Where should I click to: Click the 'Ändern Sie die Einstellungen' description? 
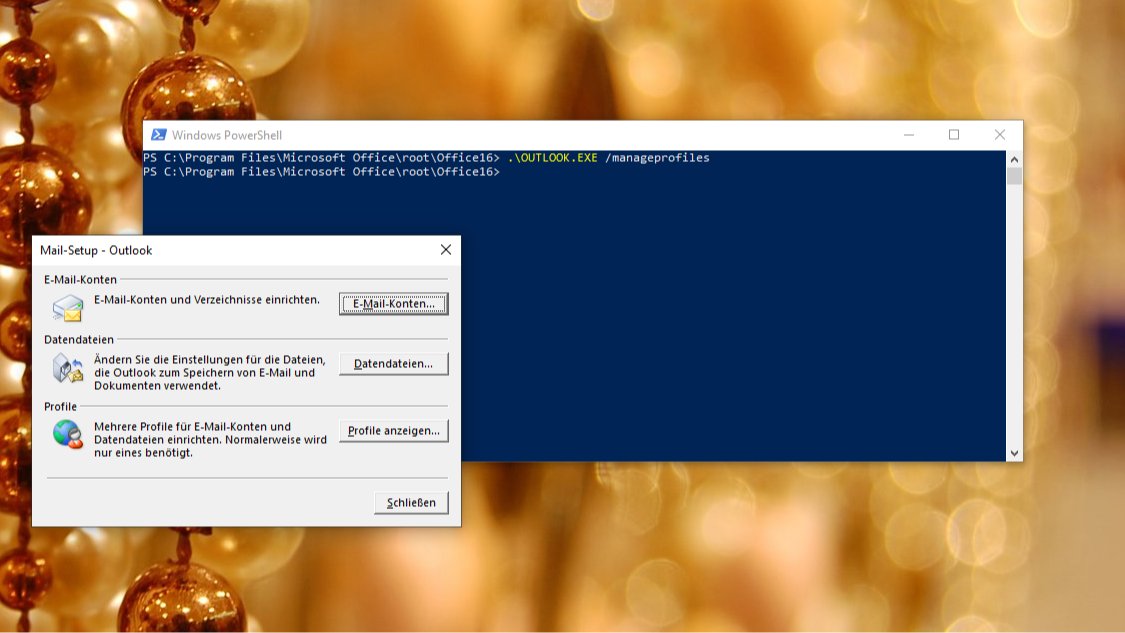coord(210,372)
